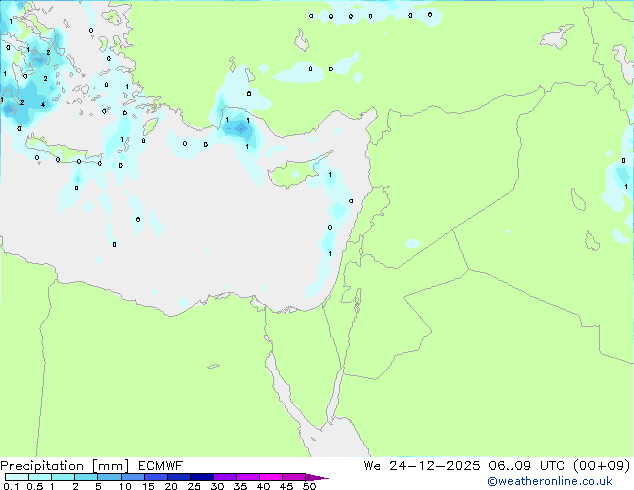Click the '[mm]' unit label
634x490 pixels.
coord(110,466)
